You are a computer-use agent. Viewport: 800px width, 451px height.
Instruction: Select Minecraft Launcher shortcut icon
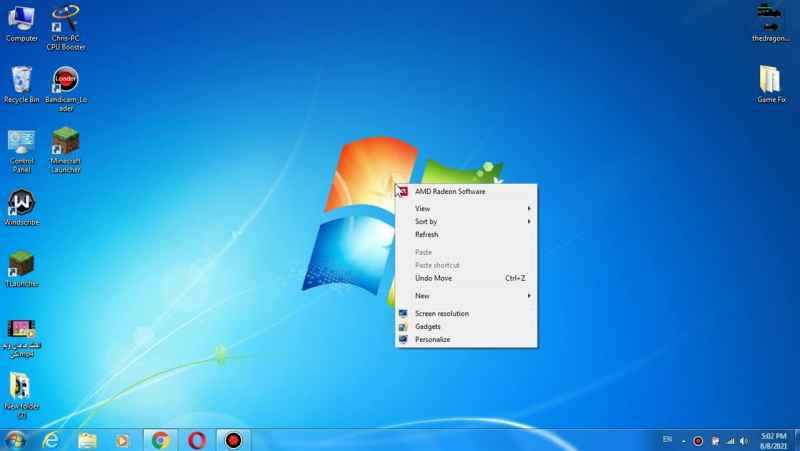66,151
